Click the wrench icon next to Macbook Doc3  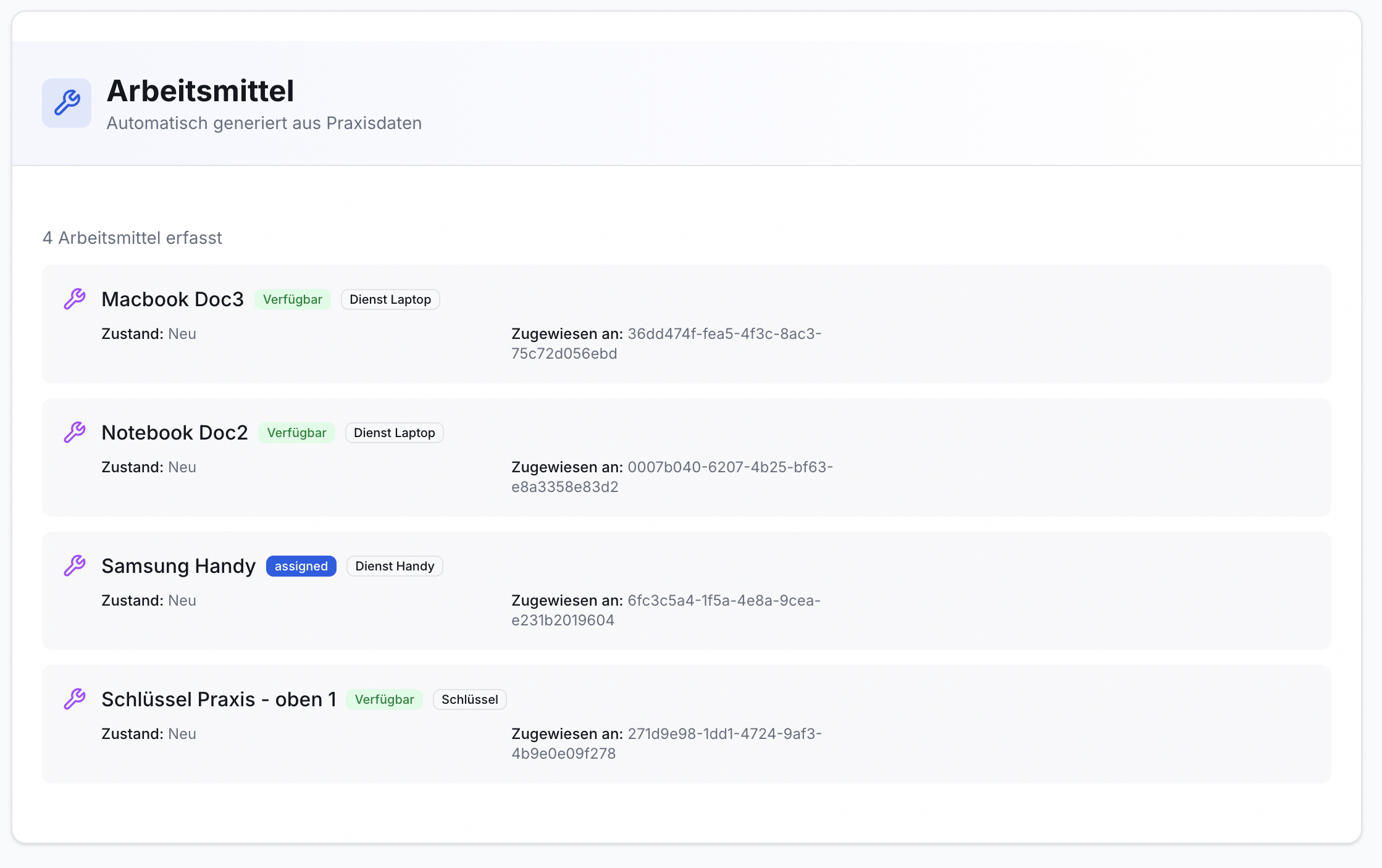[x=75, y=299]
